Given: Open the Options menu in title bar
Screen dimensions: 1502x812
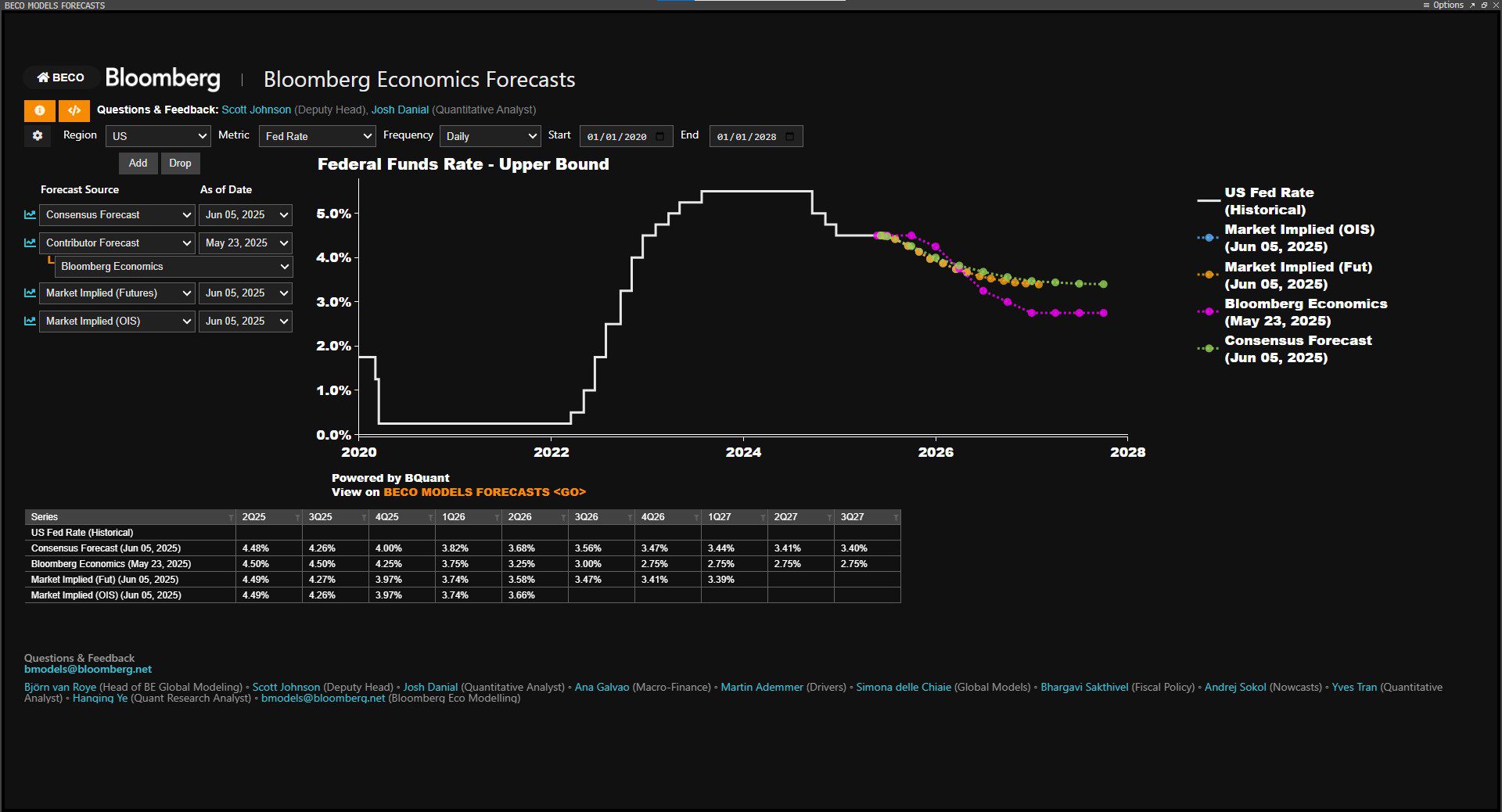Looking at the screenshot, I should 1444,5.
